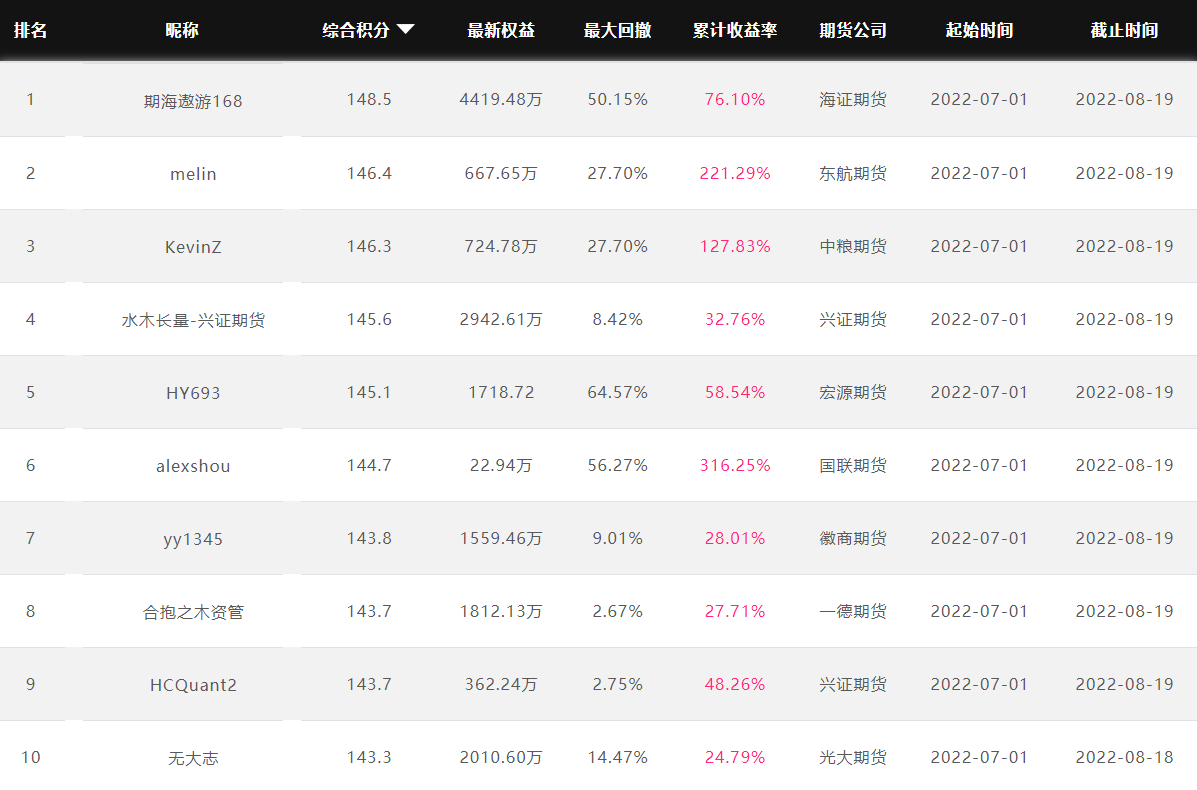This screenshot has height=790, width=1197.
Task: Click score value 148.5
Action: click(369, 99)
